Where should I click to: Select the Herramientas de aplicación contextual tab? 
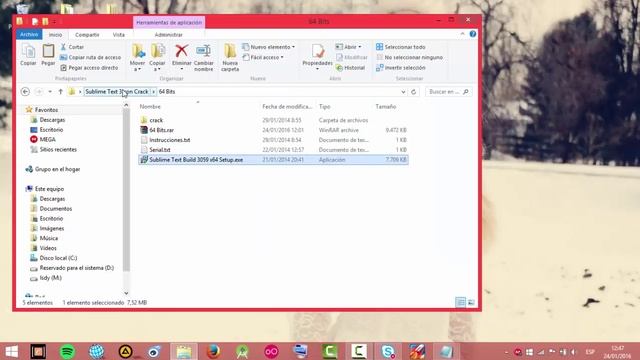tap(169, 22)
